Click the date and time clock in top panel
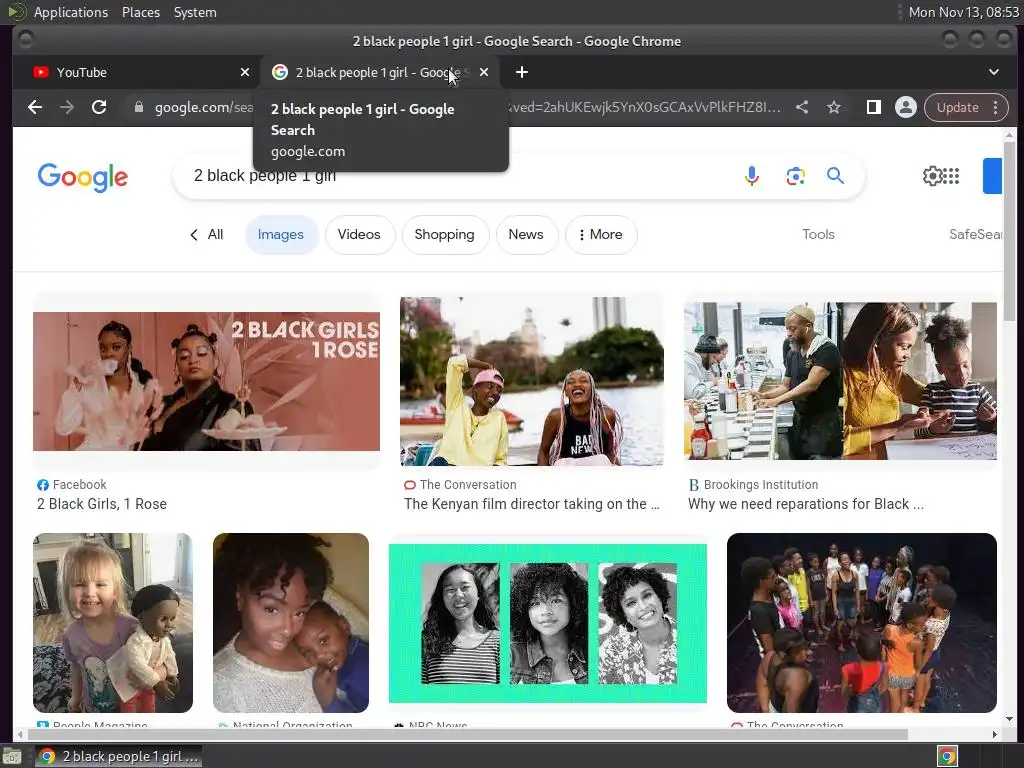This screenshot has height=768, width=1024. 963,12
